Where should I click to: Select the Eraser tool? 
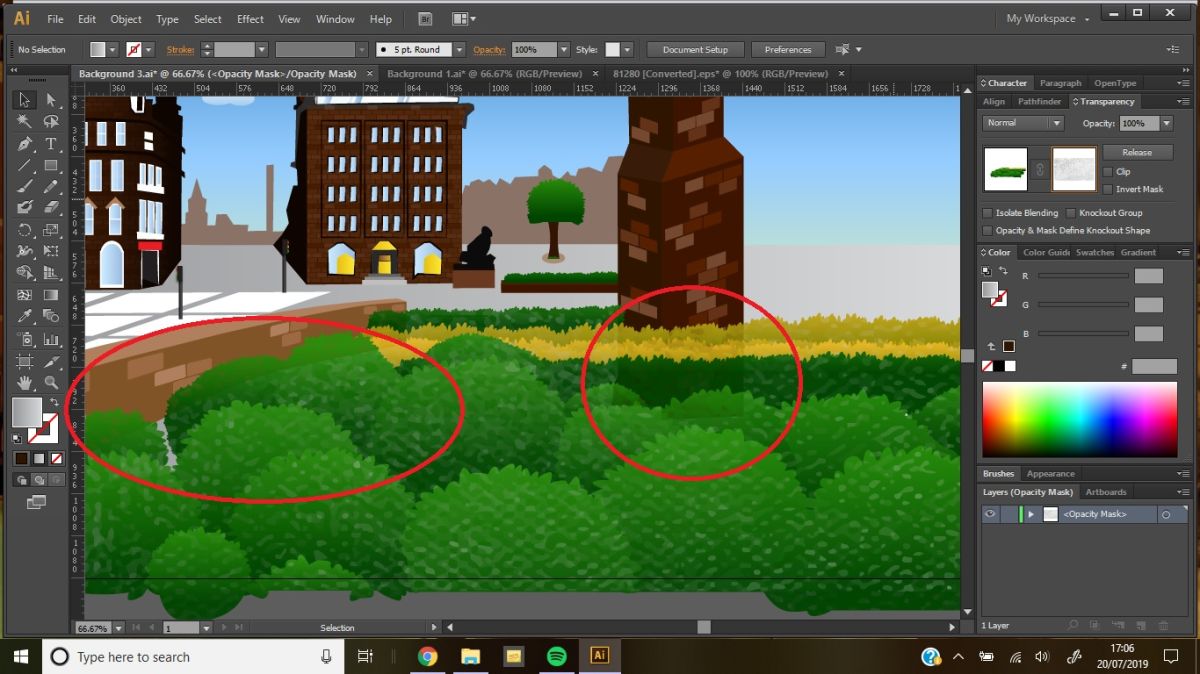50,208
